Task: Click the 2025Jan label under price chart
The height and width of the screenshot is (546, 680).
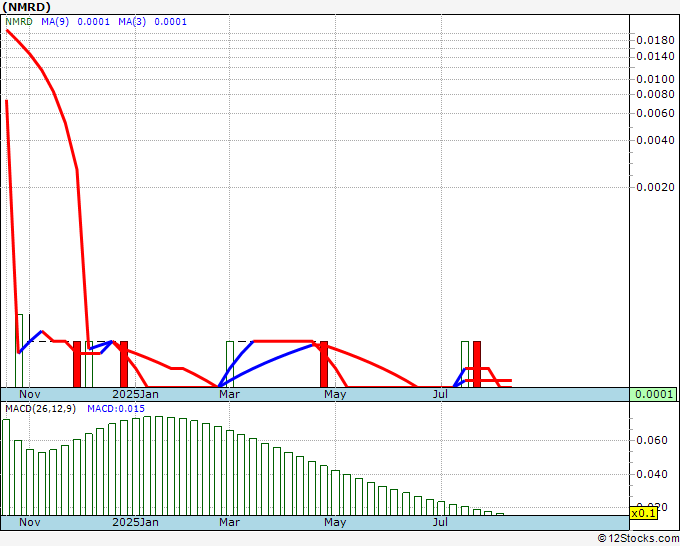Action: [x=135, y=395]
